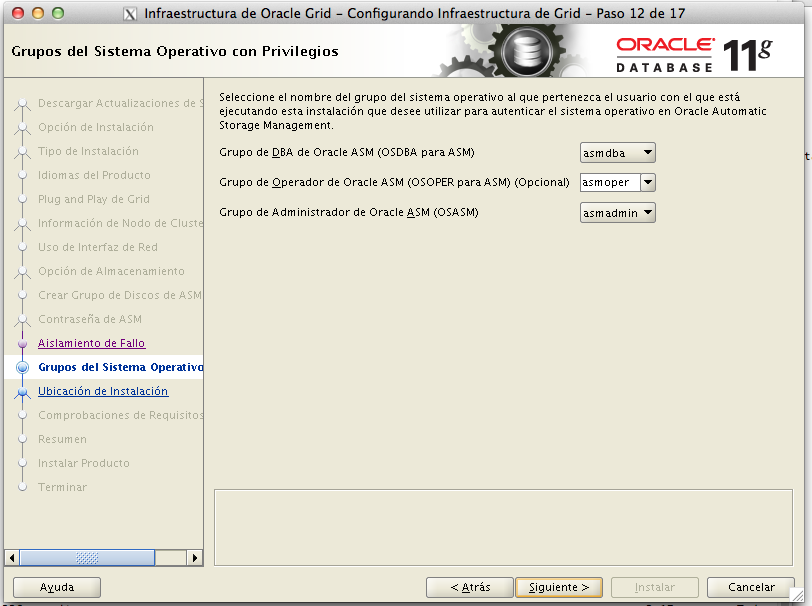
Task: Go back with the Atrás button
Action: 469,587
